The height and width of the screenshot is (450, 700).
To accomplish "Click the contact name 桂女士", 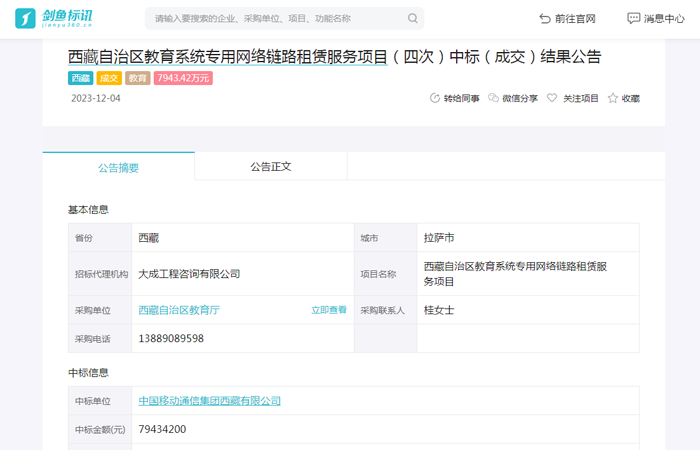I will point(439,310).
